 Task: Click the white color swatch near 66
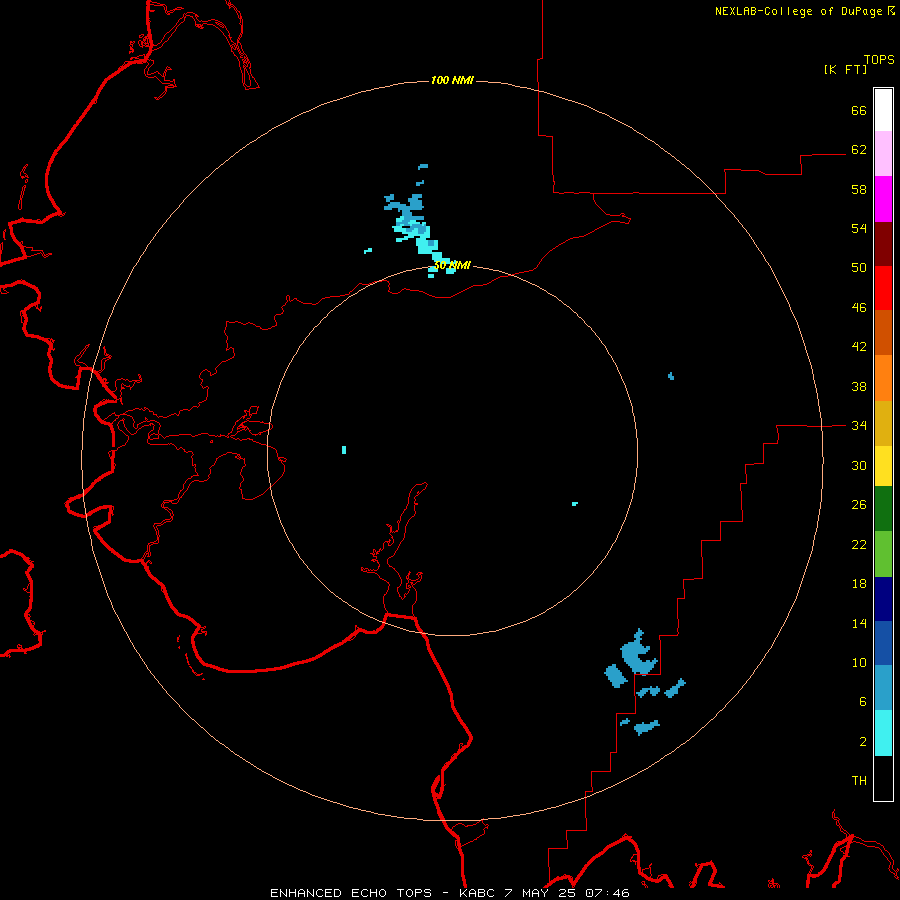coord(883,110)
